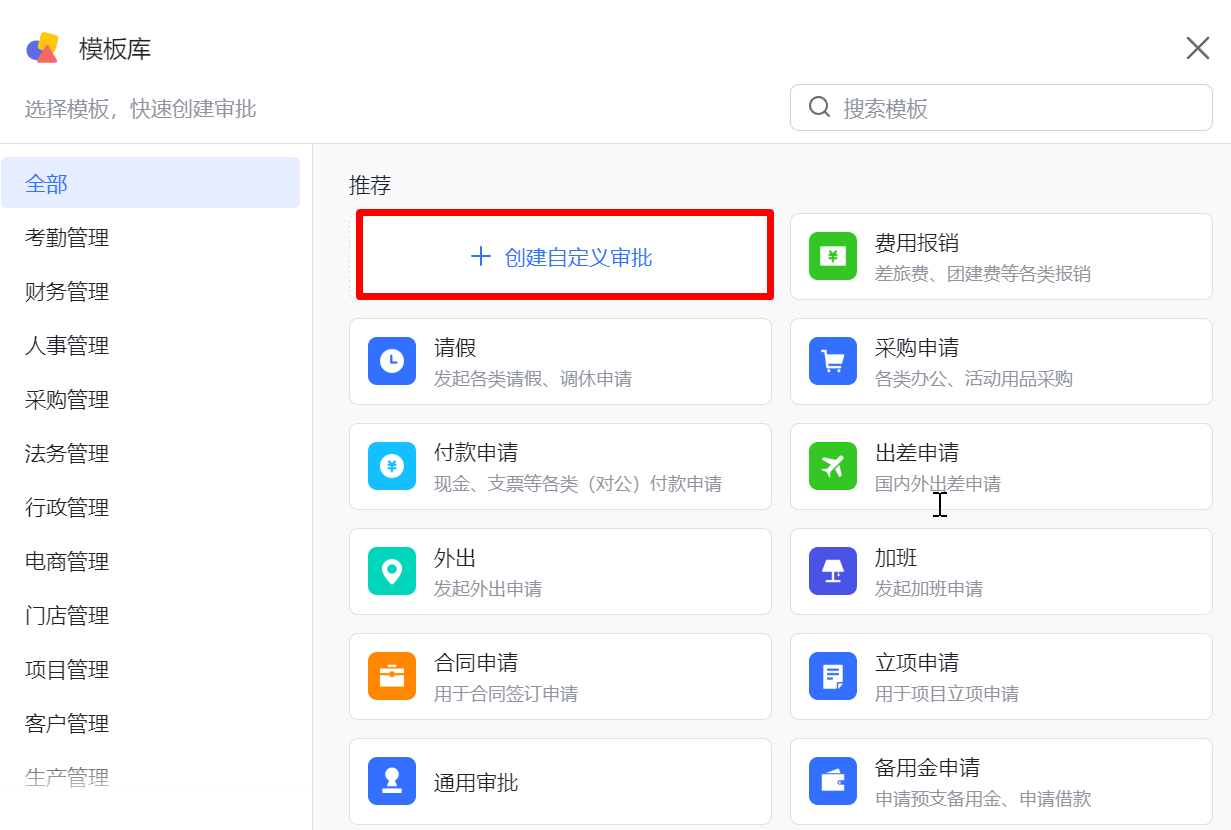Click the location pin icon for 外出

point(392,571)
